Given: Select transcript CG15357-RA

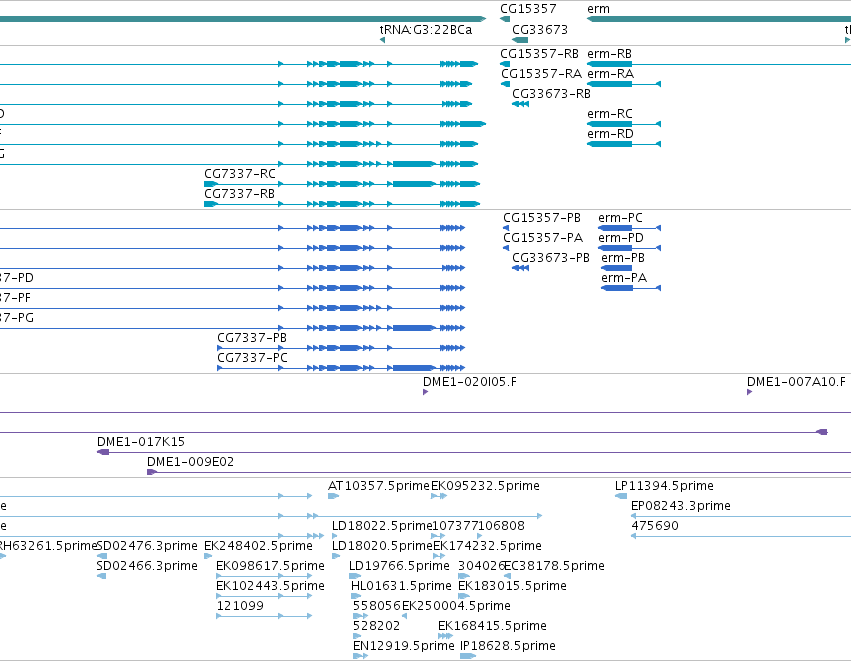Looking at the screenshot, I should (x=505, y=84).
